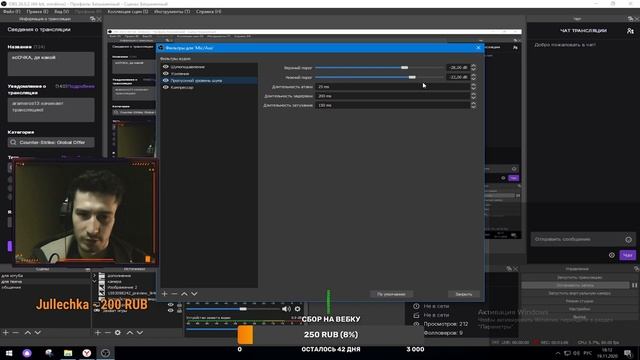This screenshot has width=640, height=360.
Task: Open chat settings gear near Chat button
Action: 611,255
